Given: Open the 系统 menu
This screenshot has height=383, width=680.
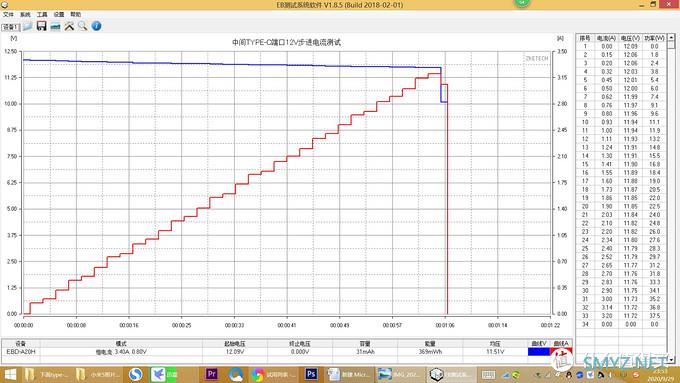Looking at the screenshot, I should [x=25, y=14].
